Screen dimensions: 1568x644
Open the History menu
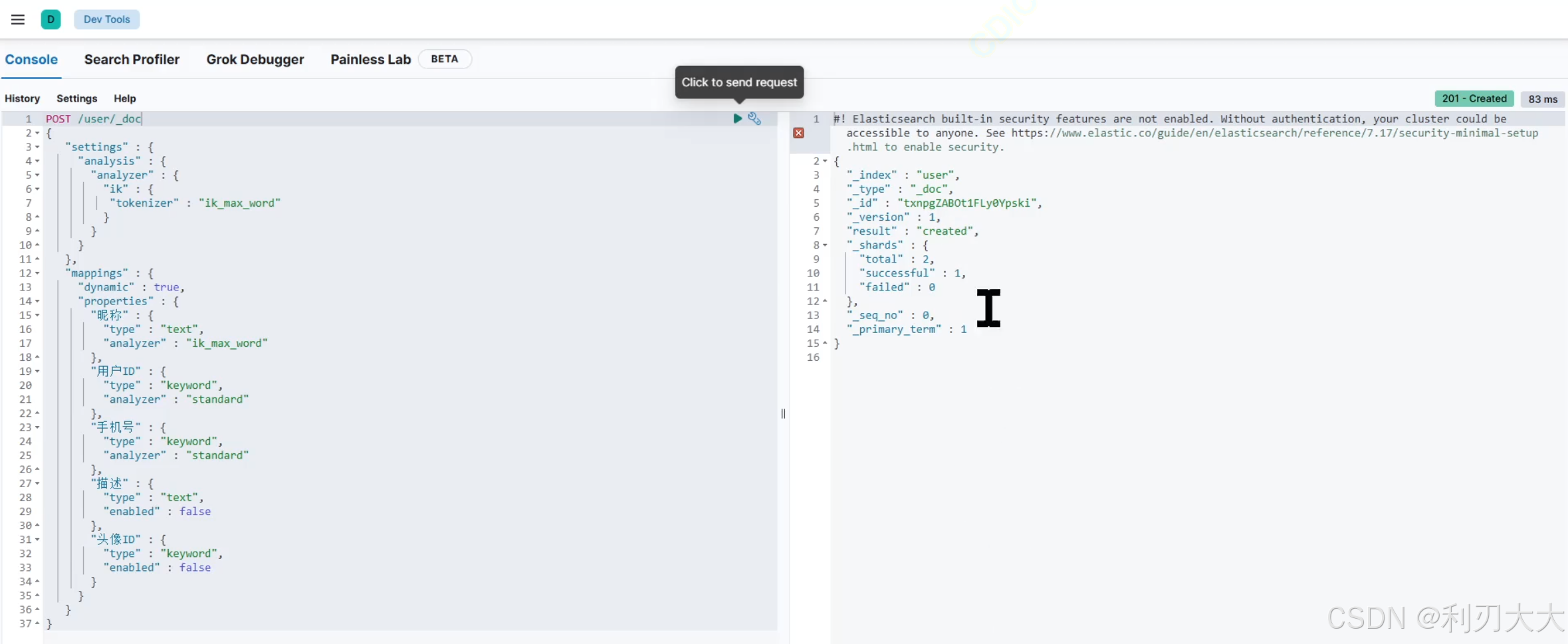click(23, 98)
